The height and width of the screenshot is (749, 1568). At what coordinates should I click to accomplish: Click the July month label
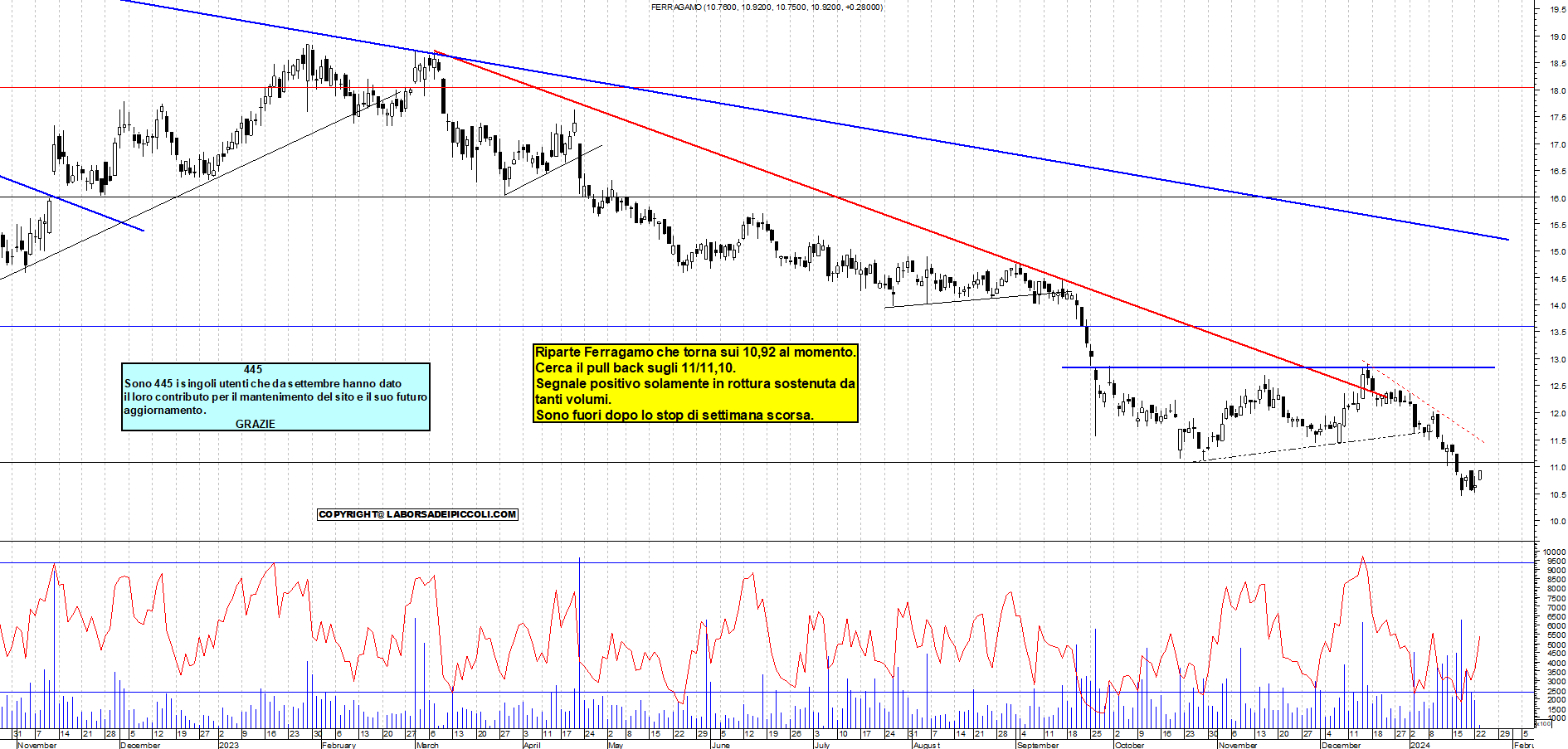click(821, 745)
